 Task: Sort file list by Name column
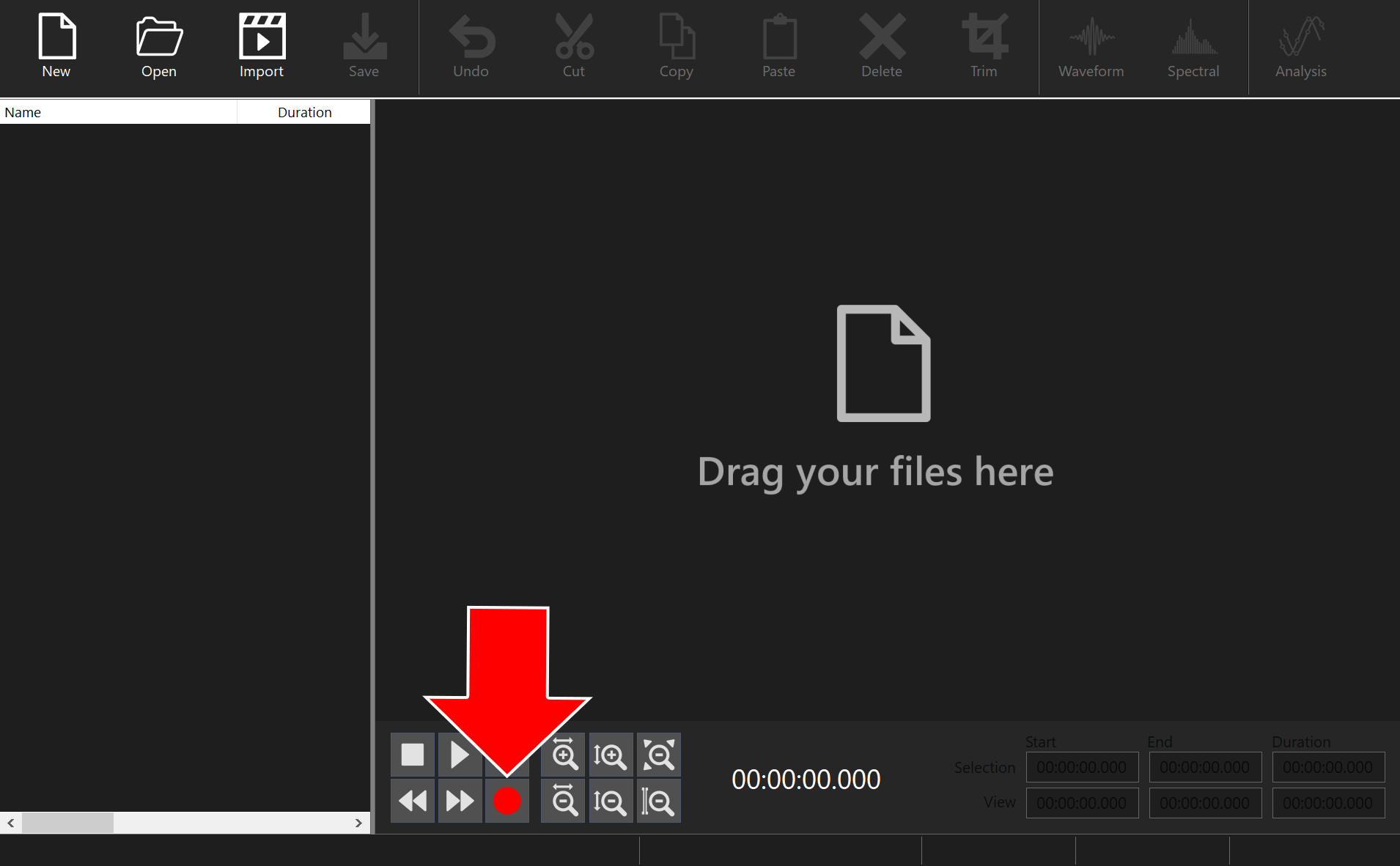tap(119, 112)
